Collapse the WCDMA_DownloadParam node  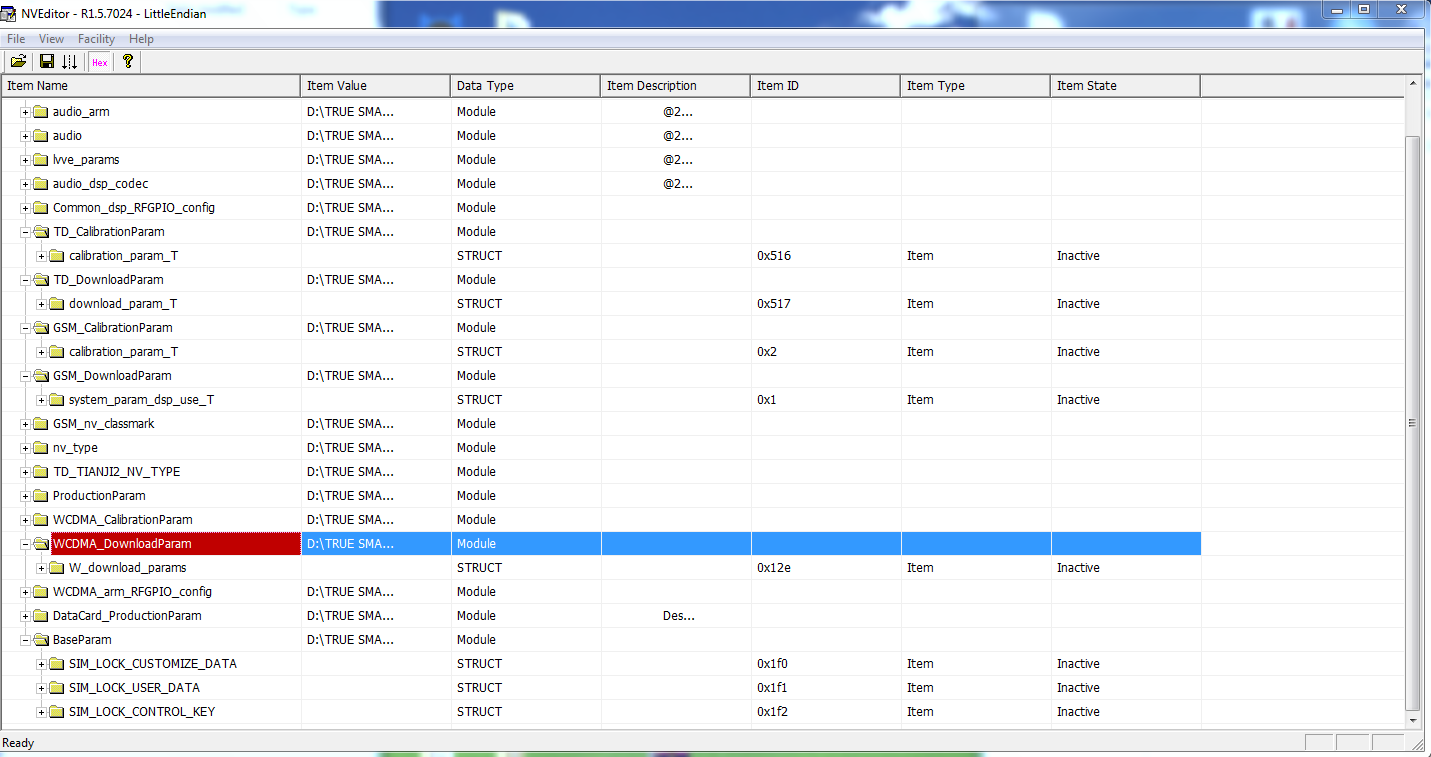(x=26, y=544)
